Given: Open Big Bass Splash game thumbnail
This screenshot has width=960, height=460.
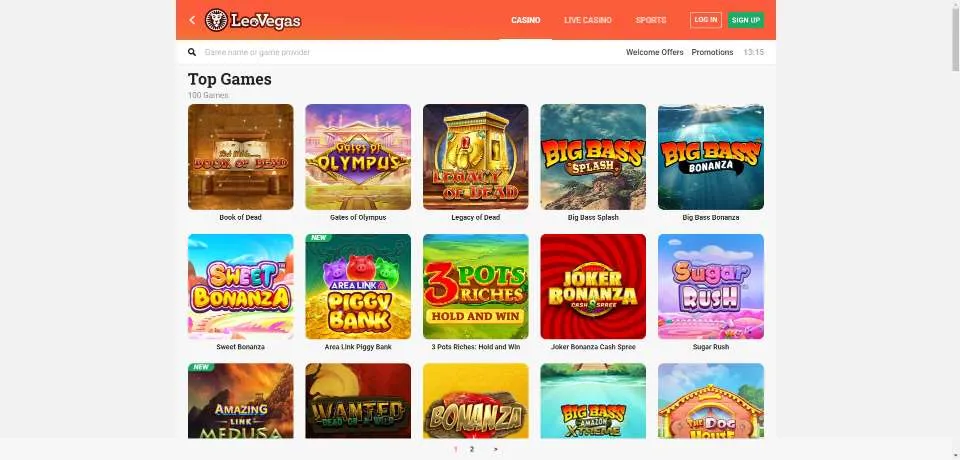Looking at the screenshot, I should tap(593, 157).
